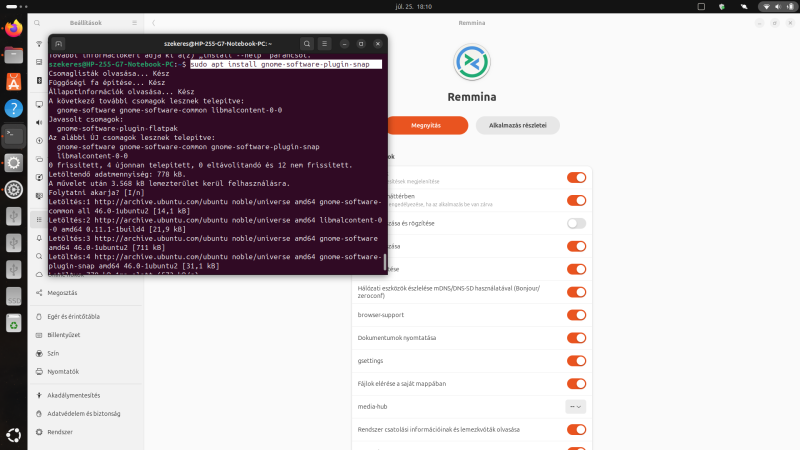Click the Terminal title 'szekeres@HP-255-G7-Notebook-PC'
The height and width of the screenshot is (450, 800).
[218, 44]
